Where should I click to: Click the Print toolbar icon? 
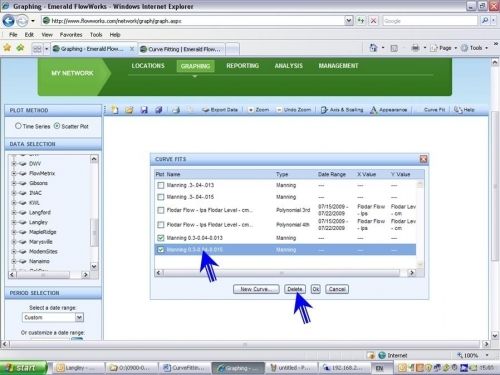click(x=176, y=110)
